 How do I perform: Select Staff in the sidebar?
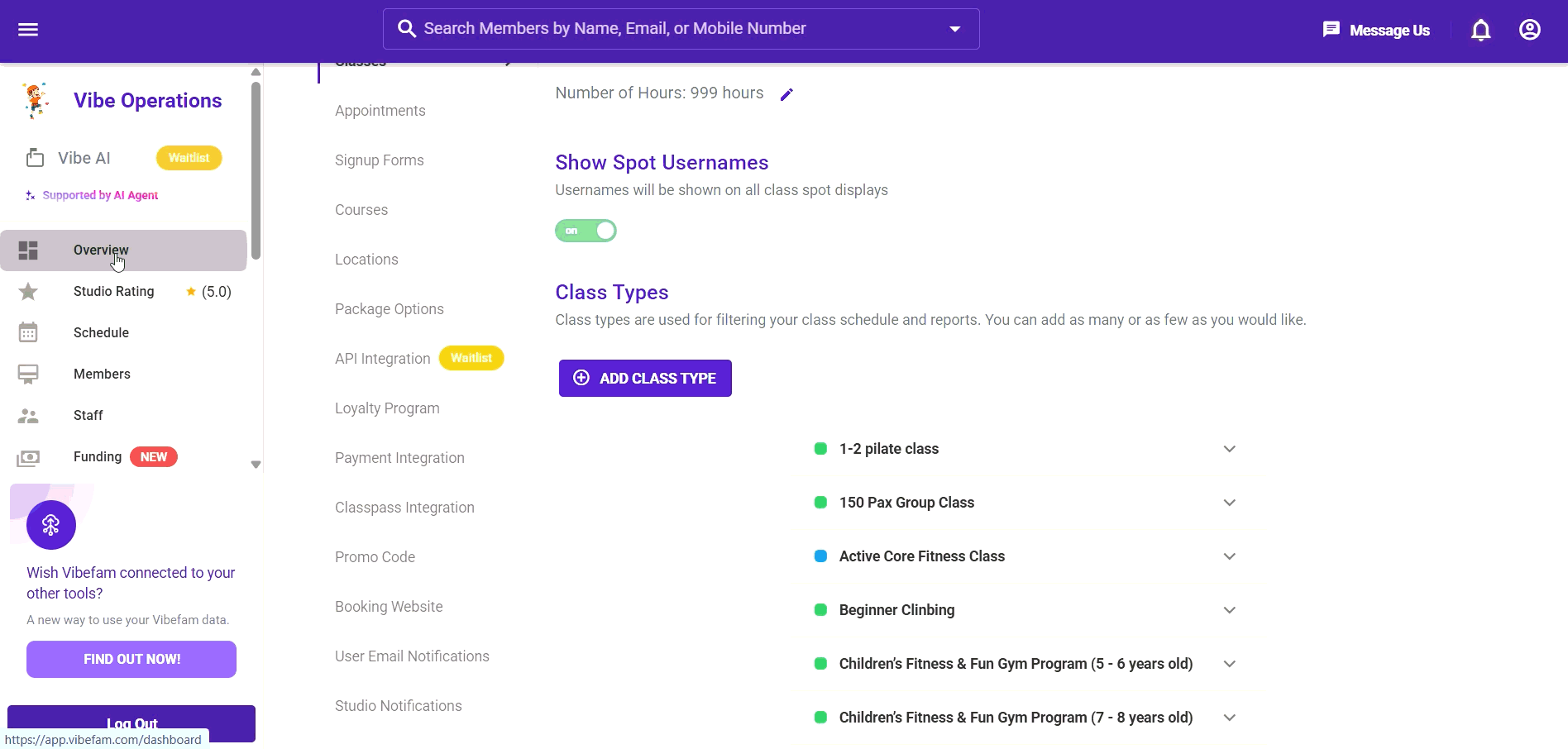tap(123, 415)
